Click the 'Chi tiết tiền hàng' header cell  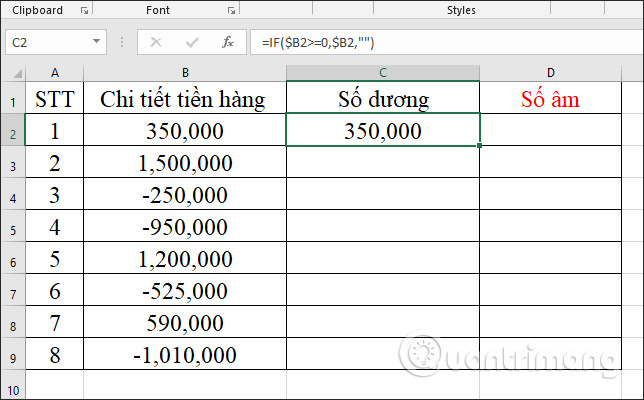click(x=185, y=98)
